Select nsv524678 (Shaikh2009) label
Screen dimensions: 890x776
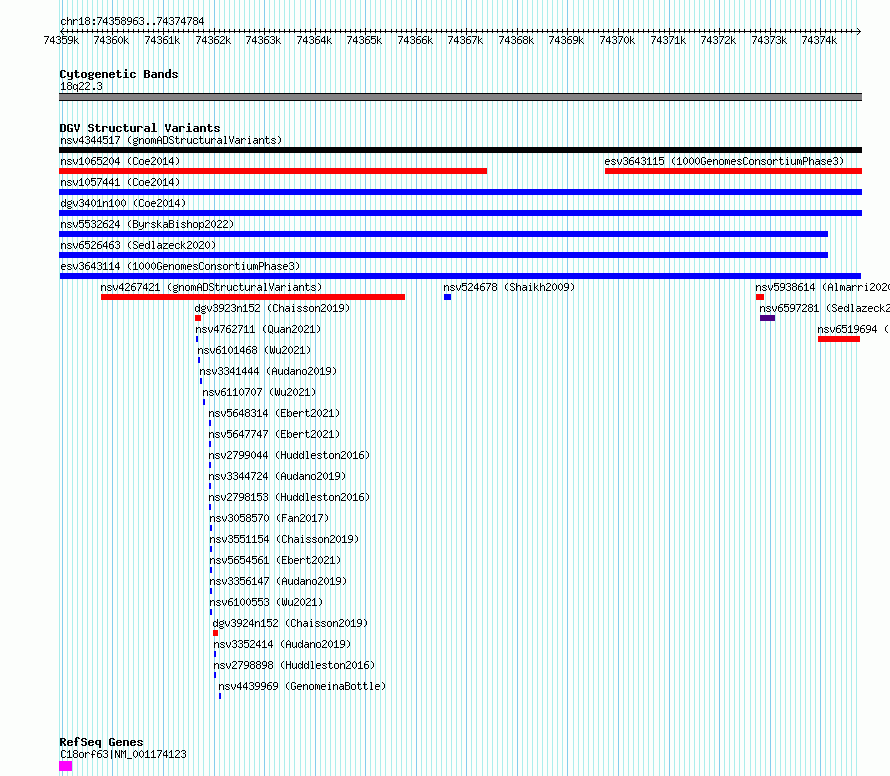509,287
